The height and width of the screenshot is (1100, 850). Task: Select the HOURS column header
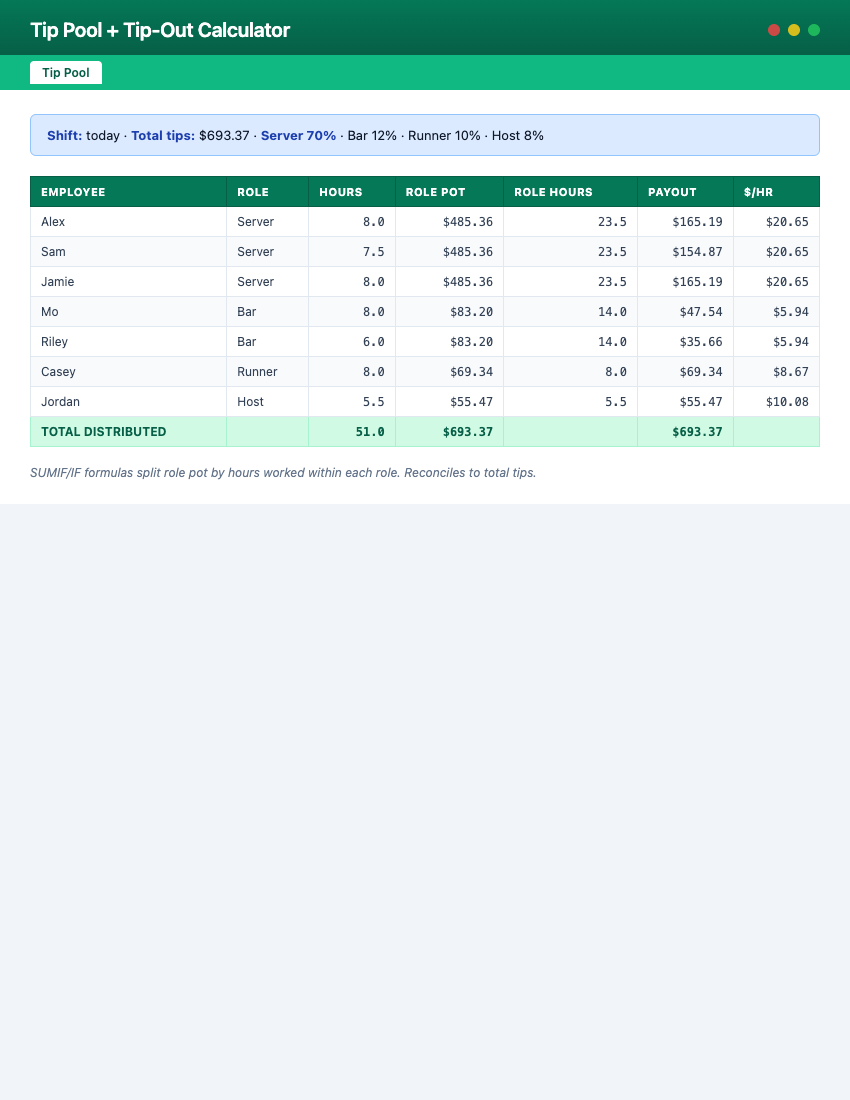tap(352, 192)
